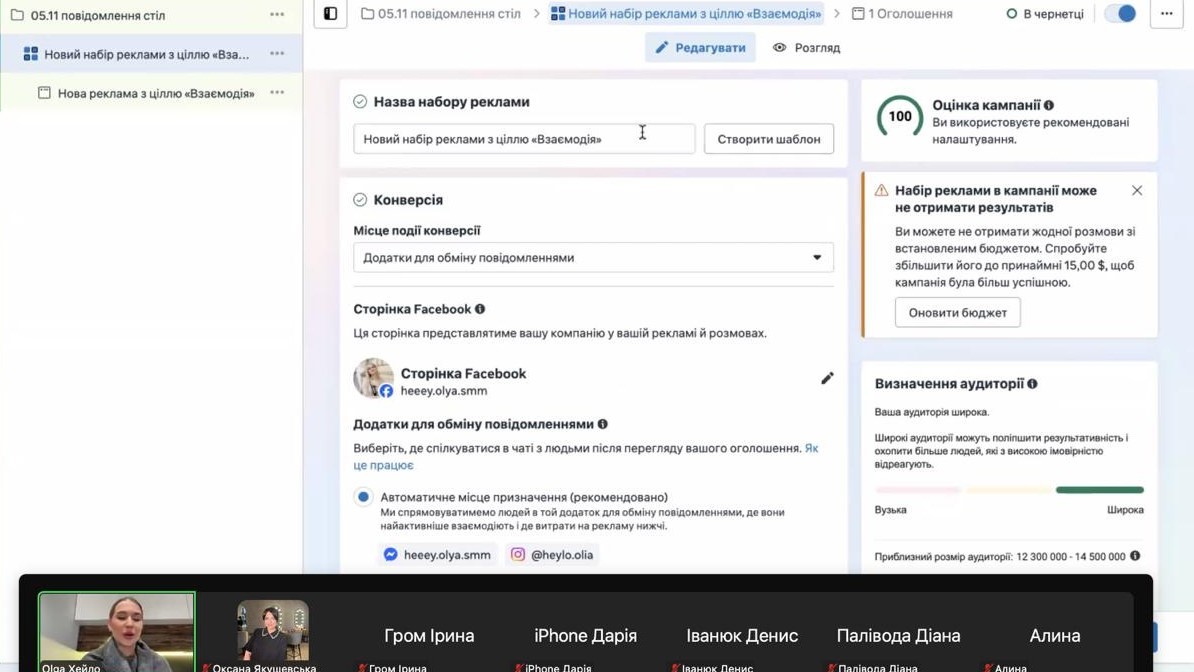Screen dimensions: 1194x672
Task: Open 05.11 повідомлення стіл breadcrumb
Action: tap(441, 14)
